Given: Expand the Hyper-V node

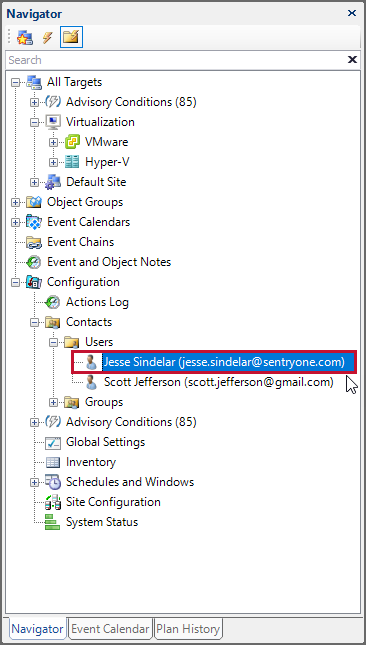Looking at the screenshot, I should point(53,162).
